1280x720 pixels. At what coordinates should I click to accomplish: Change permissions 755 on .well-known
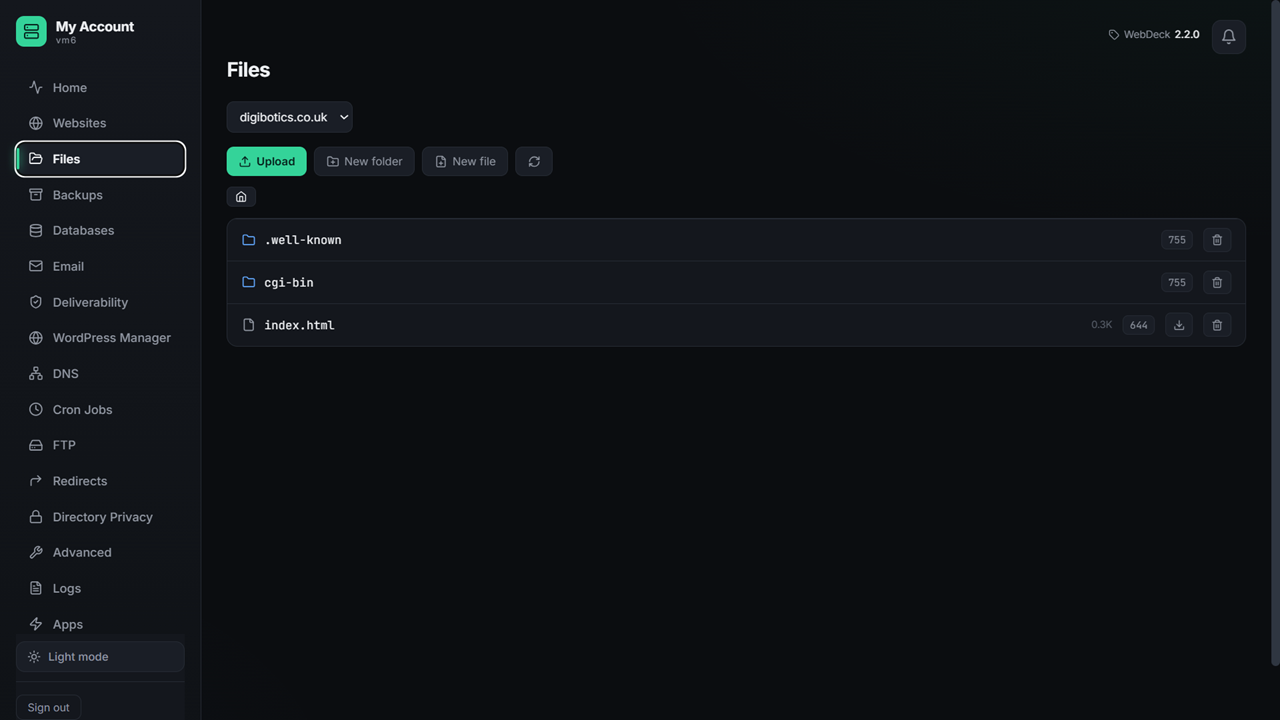tap(1177, 240)
